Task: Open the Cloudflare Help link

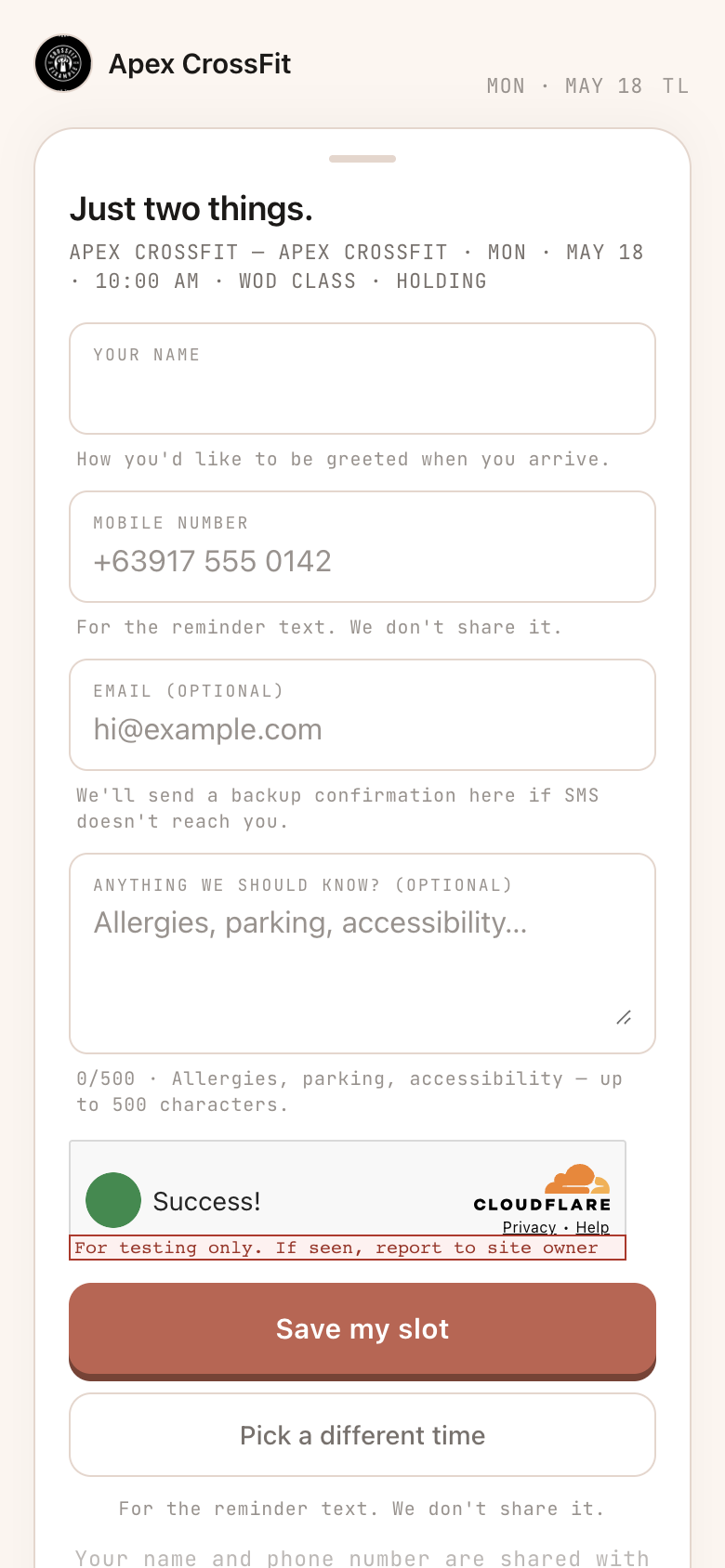Action: tap(592, 1227)
